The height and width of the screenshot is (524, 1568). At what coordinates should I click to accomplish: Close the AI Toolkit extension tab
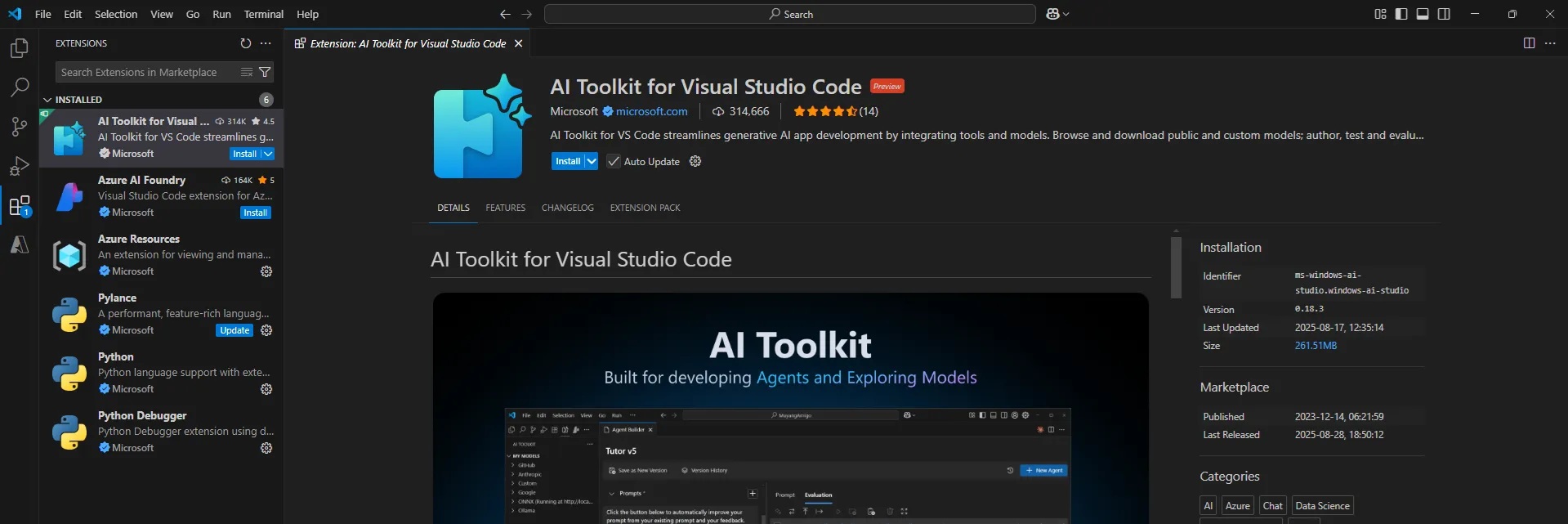518,43
